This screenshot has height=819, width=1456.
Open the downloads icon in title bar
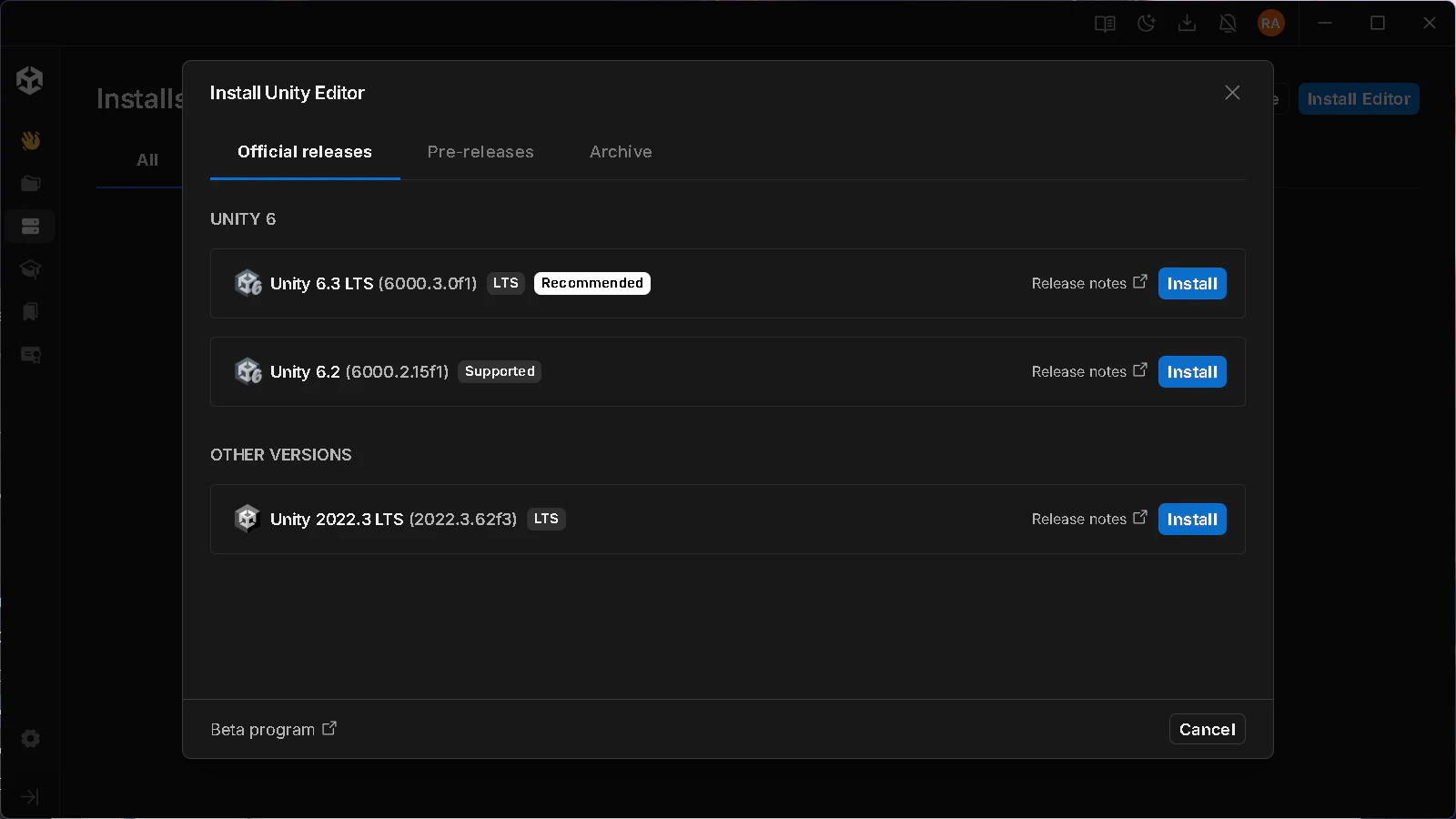coord(1187,24)
